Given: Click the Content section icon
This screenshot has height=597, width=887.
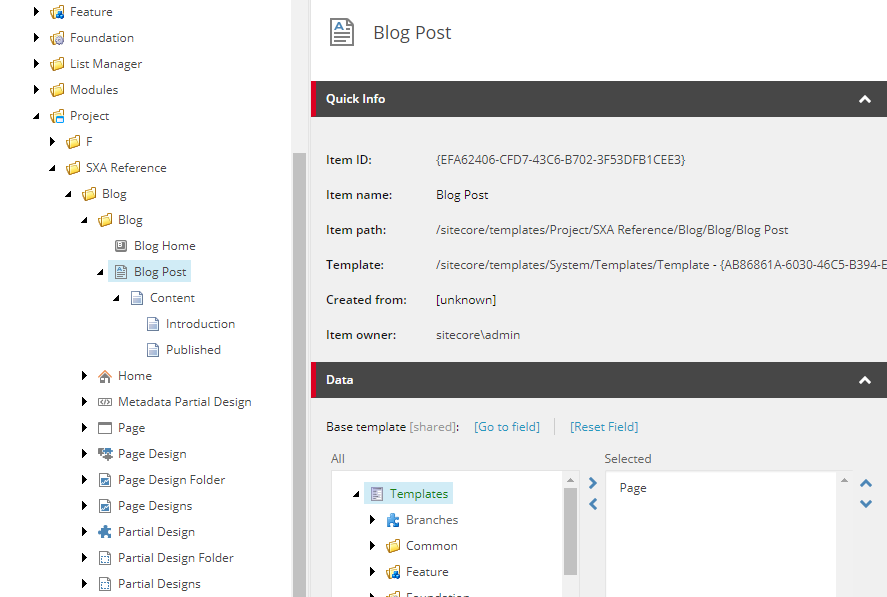Looking at the screenshot, I should click(x=137, y=298).
